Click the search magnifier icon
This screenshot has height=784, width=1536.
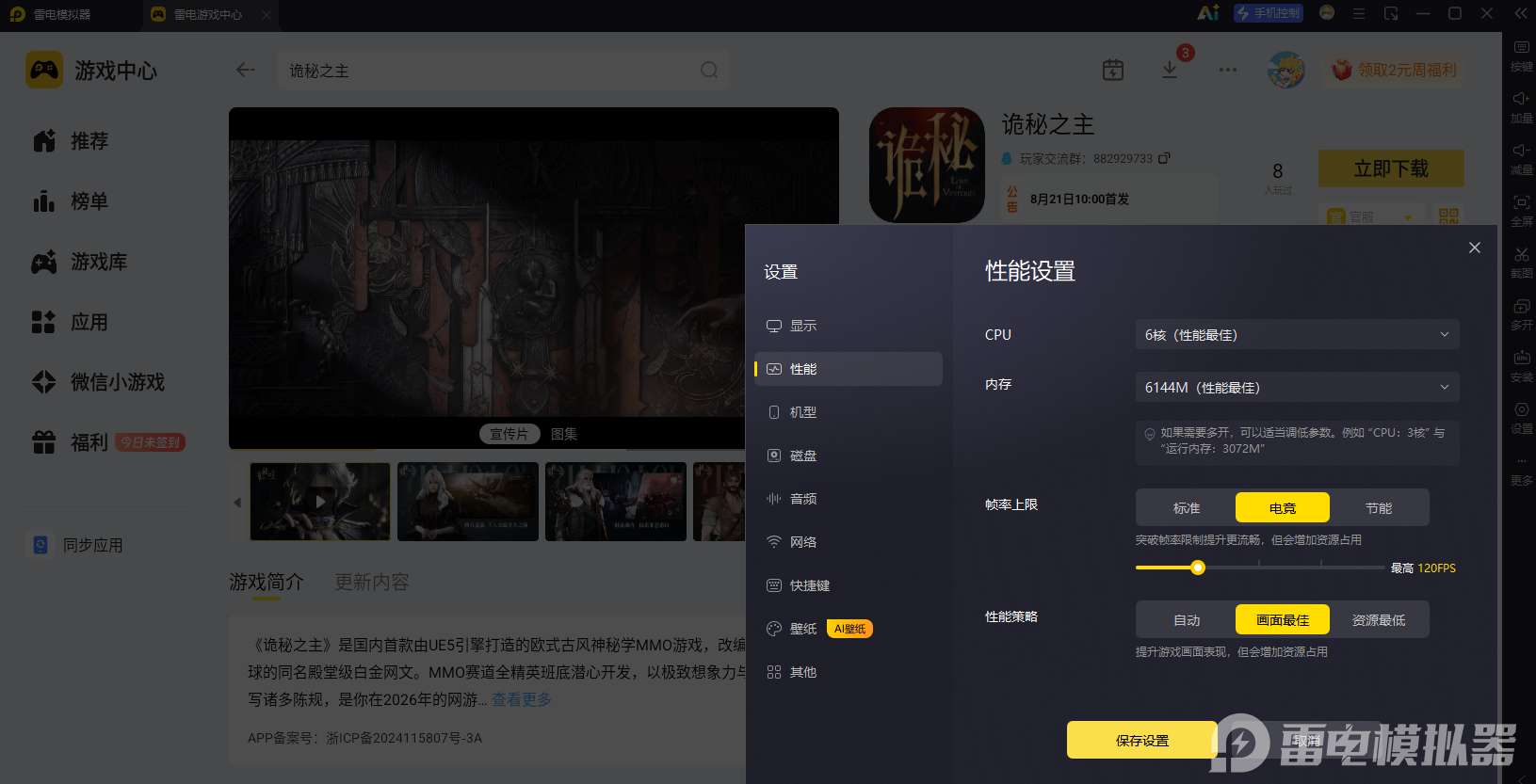709,71
